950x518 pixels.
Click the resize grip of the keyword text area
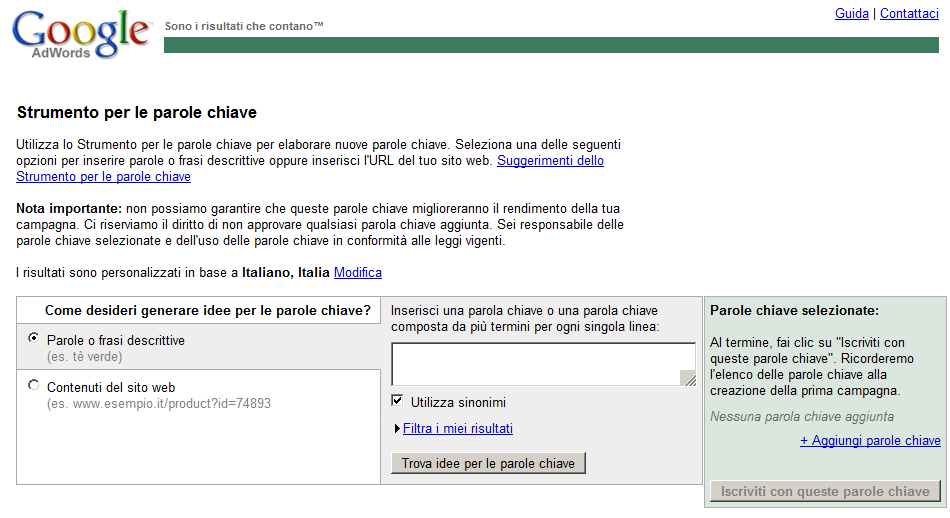coord(688,378)
